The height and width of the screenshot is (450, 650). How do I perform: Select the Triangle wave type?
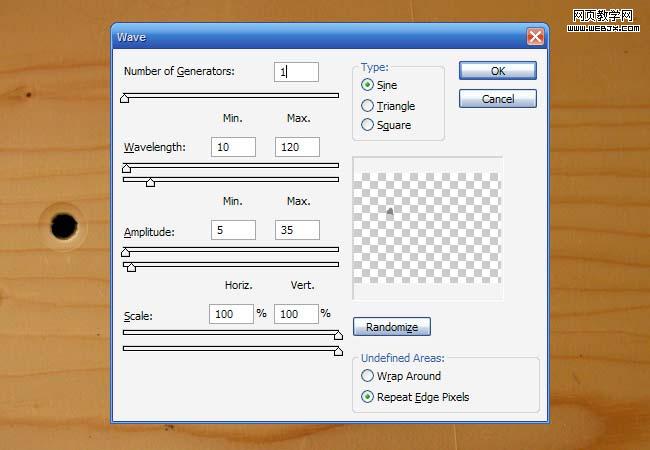pyautogui.click(x=368, y=106)
